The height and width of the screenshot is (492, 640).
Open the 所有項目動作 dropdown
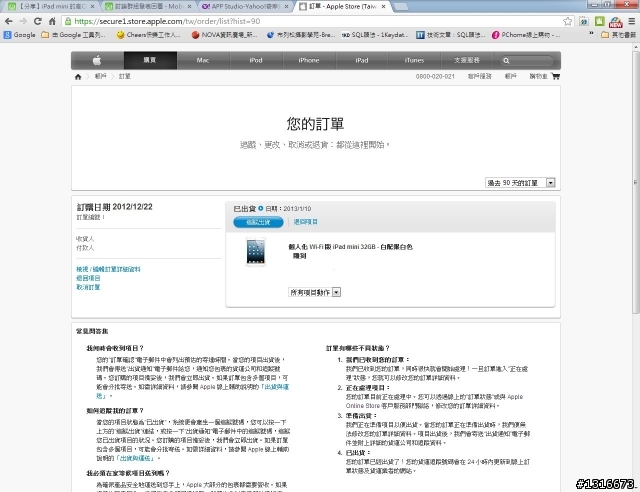[x=314, y=292]
